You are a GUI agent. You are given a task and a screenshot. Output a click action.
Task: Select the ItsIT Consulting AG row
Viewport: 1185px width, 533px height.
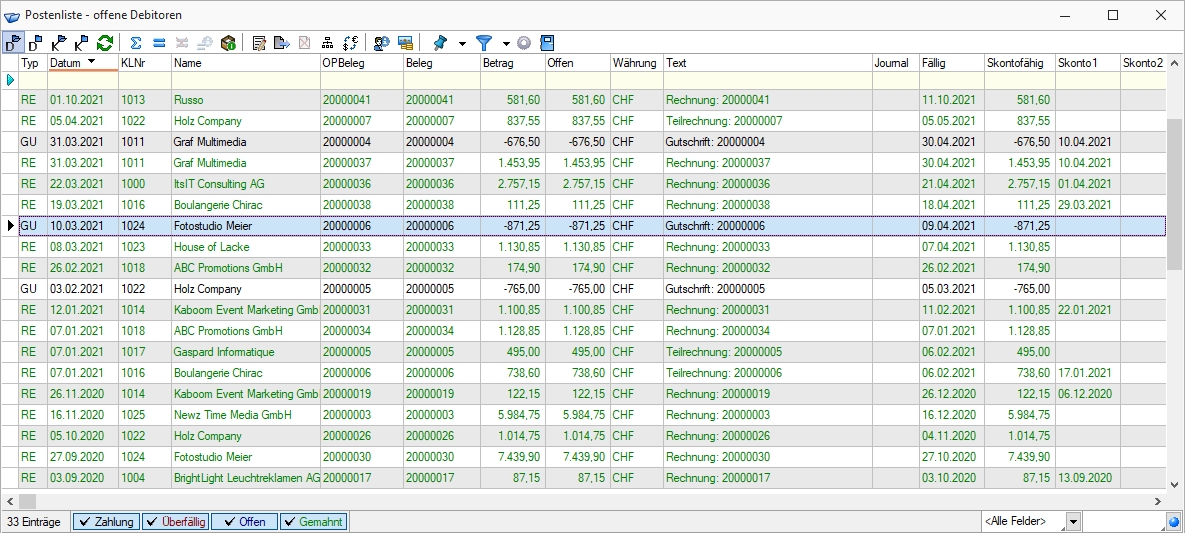pos(592,184)
